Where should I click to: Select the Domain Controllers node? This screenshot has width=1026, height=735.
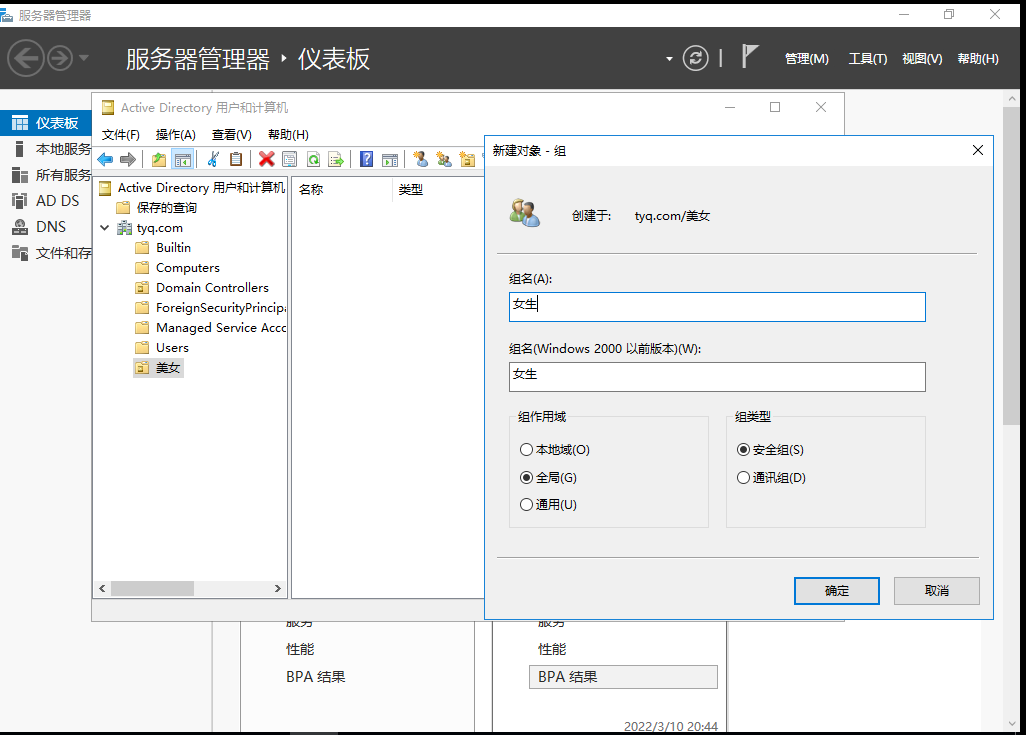click(x=202, y=288)
